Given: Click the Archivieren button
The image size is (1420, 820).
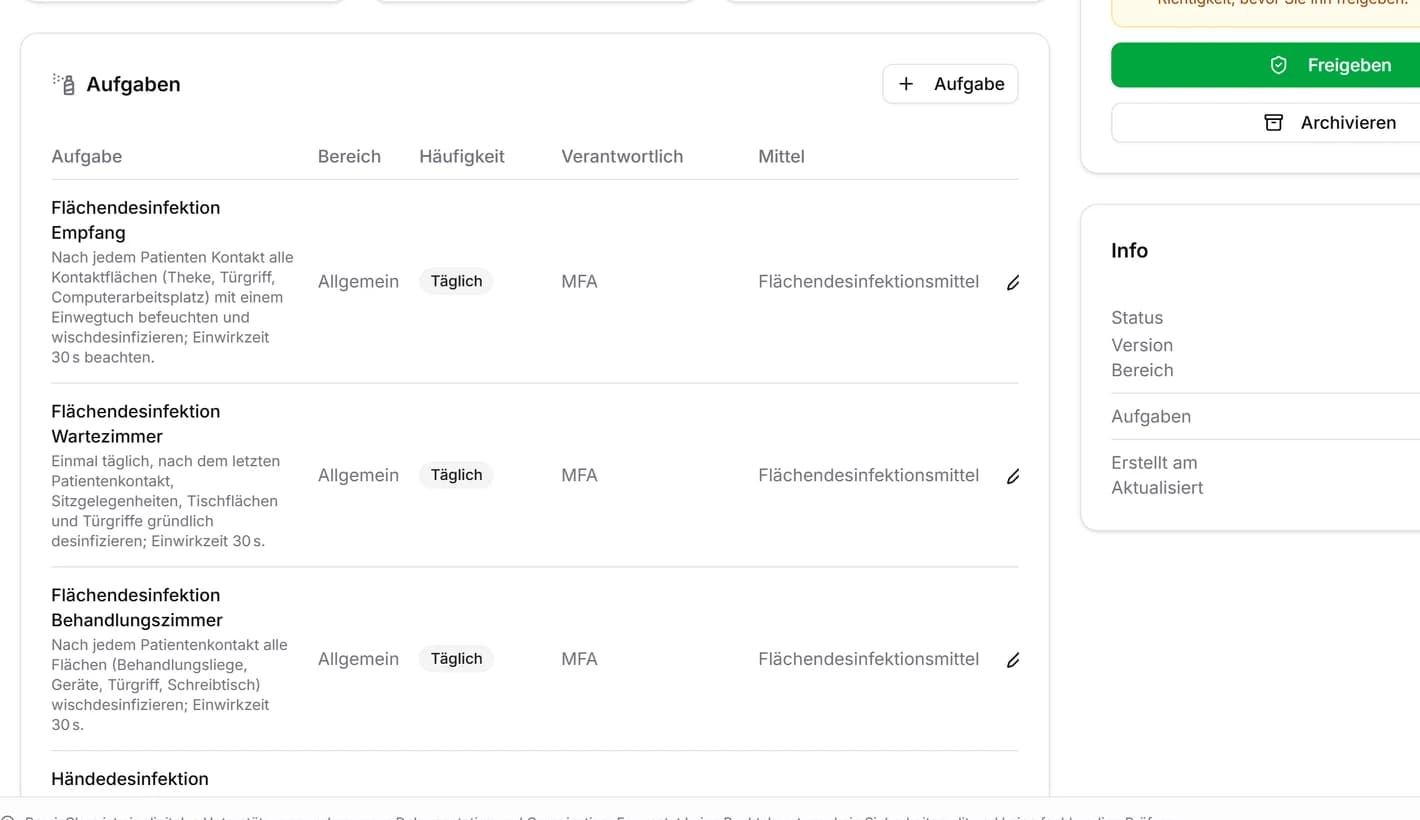Looking at the screenshot, I should pos(1330,123).
